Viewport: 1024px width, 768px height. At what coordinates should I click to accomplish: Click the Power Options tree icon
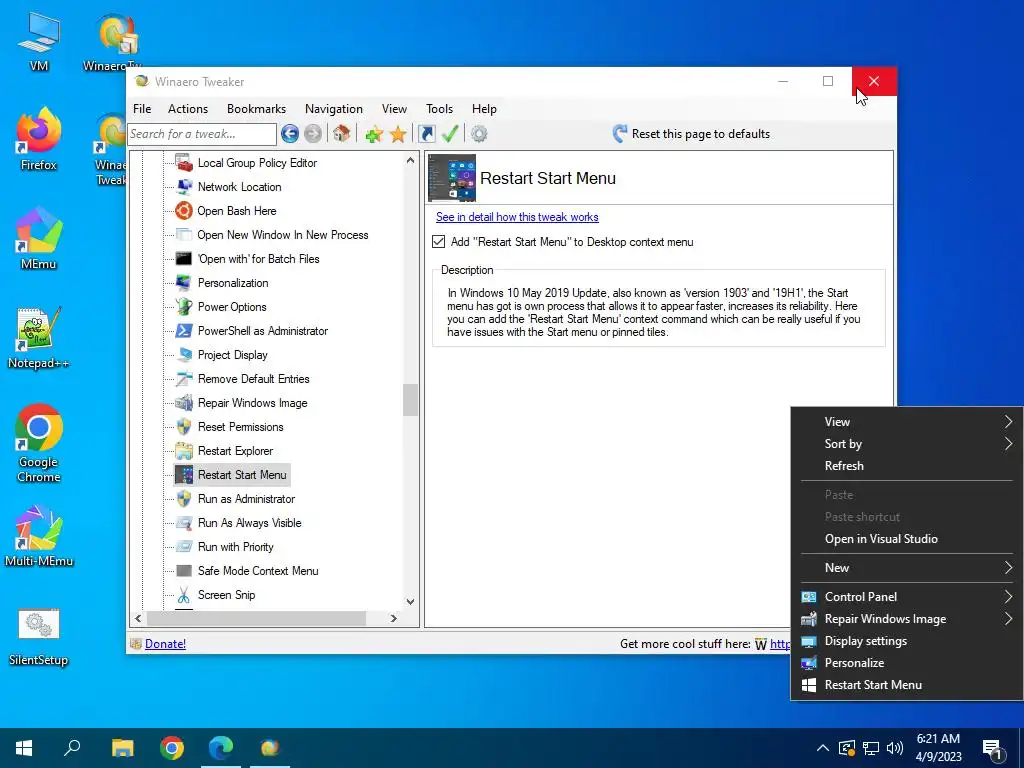pos(184,307)
